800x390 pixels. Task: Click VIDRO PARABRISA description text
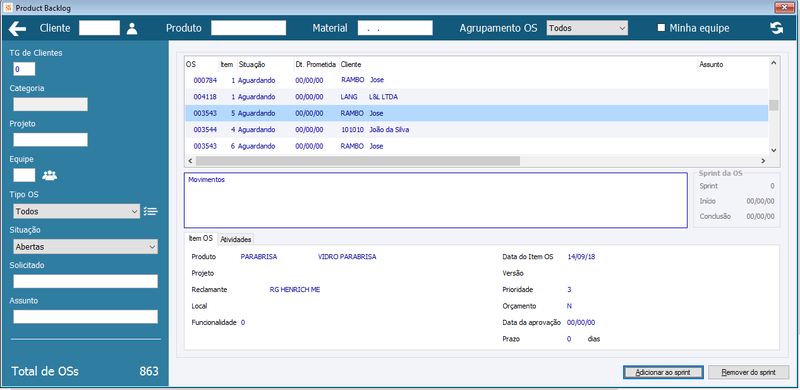click(x=347, y=257)
